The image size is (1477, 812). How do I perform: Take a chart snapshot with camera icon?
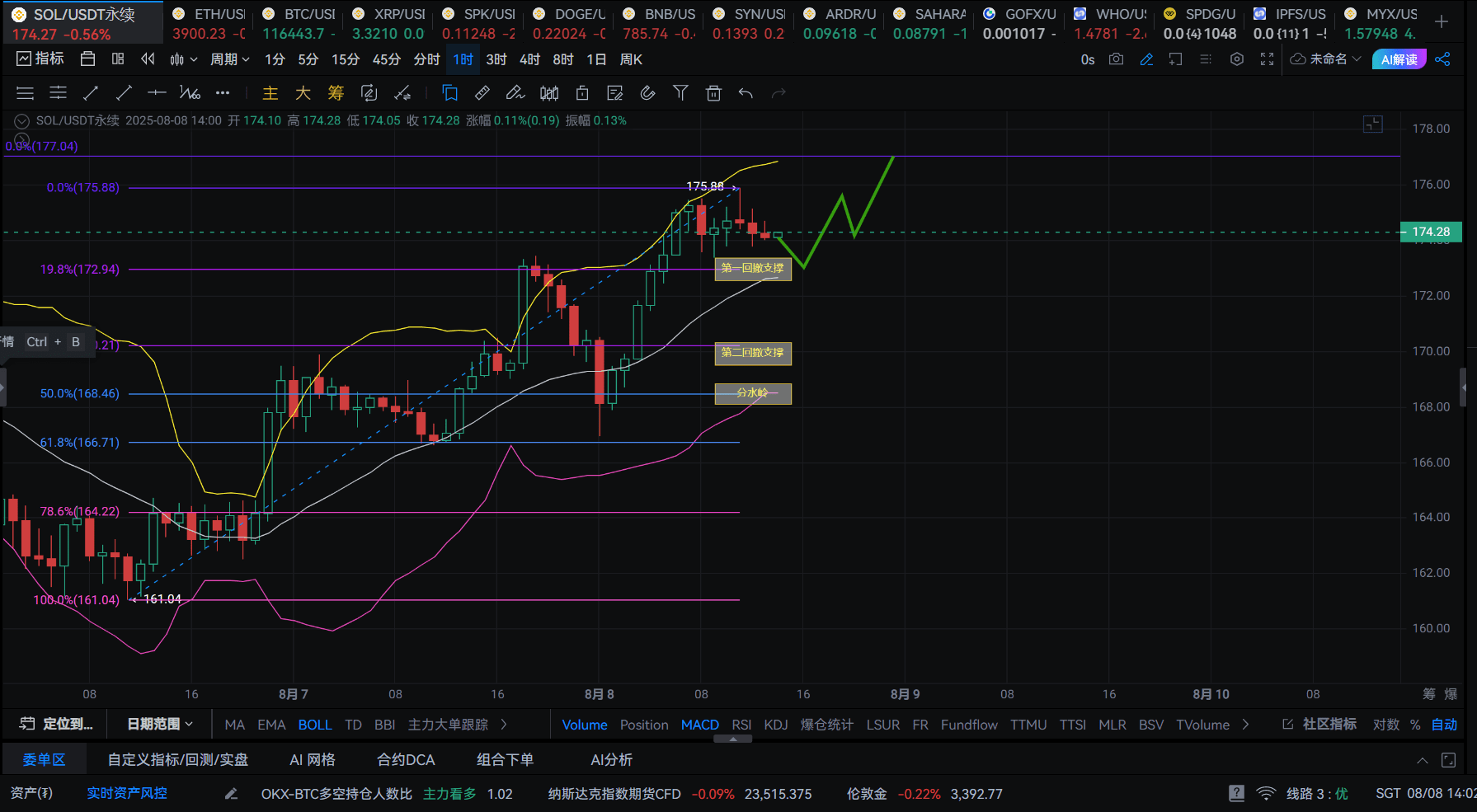coord(1116,59)
